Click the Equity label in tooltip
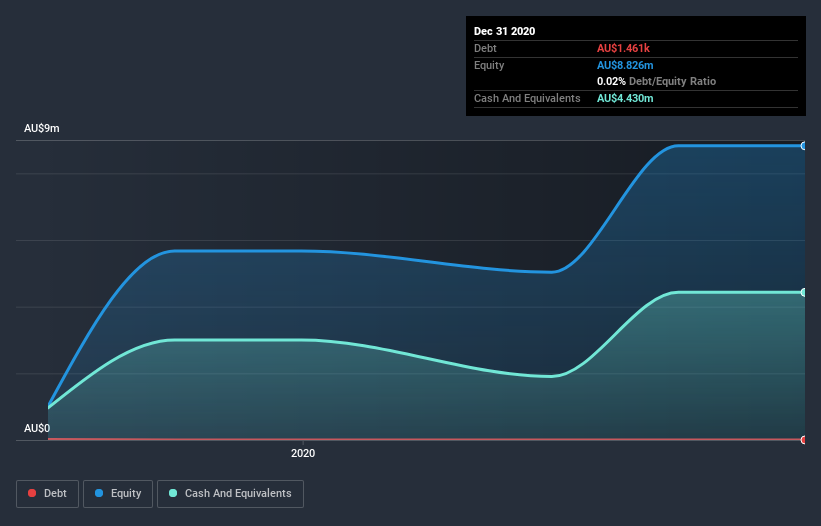 pyautogui.click(x=489, y=65)
